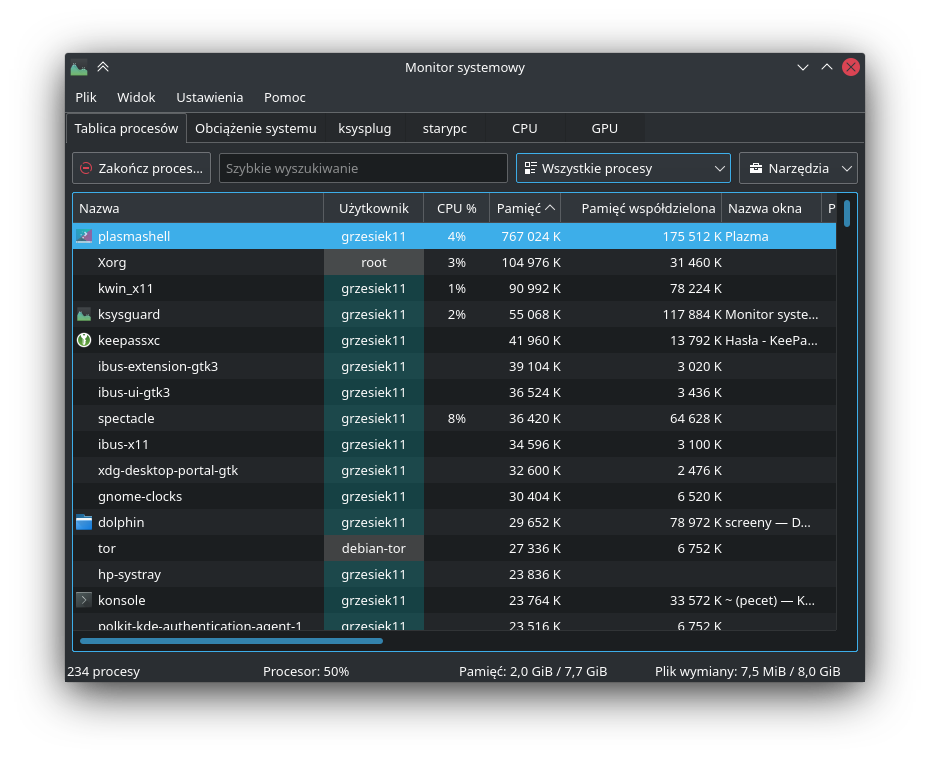The width and height of the screenshot is (930, 759).
Task: Click the keepassxc process icon
Action: [83, 341]
